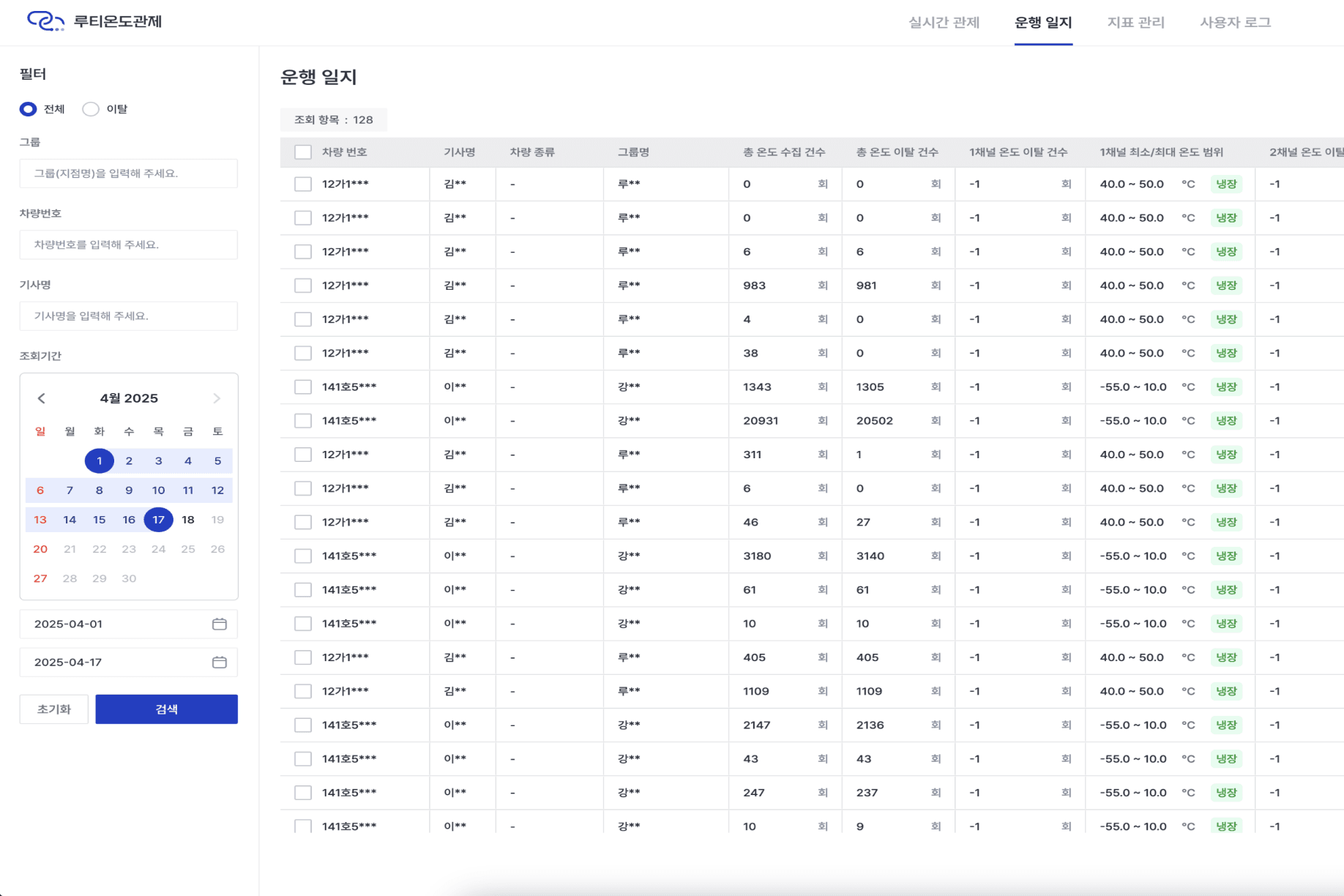Click the 그룹명 column header
The height and width of the screenshot is (896, 1344).
pyautogui.click(x=633, y=152)
